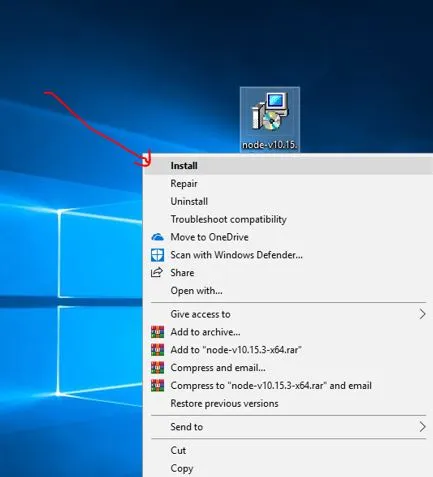Choose Install from the context menu
The height and width of the screenshot is (477, 433).
coord(288,166)
